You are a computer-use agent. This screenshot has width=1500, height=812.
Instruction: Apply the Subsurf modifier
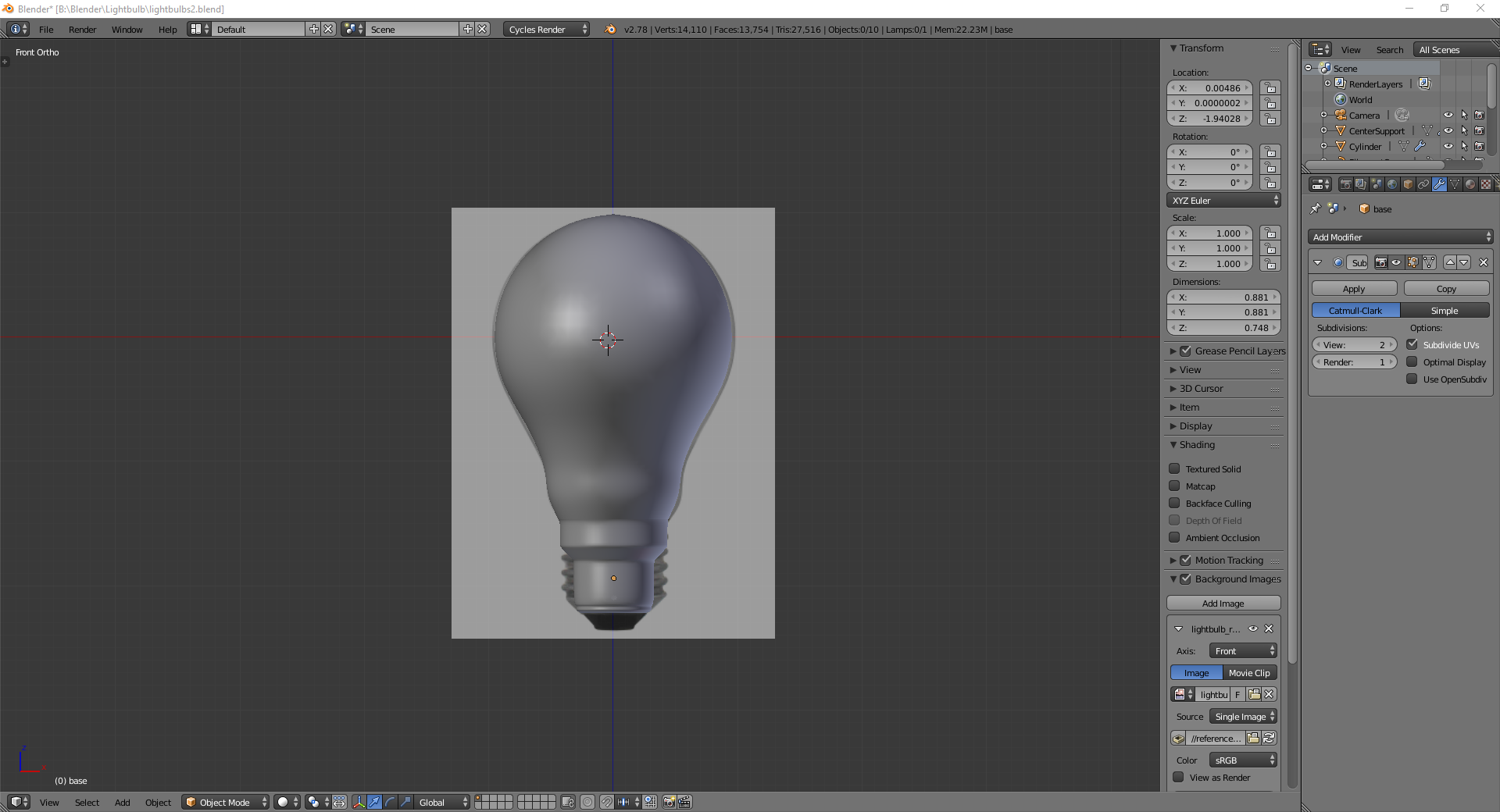pos(1352,288)
